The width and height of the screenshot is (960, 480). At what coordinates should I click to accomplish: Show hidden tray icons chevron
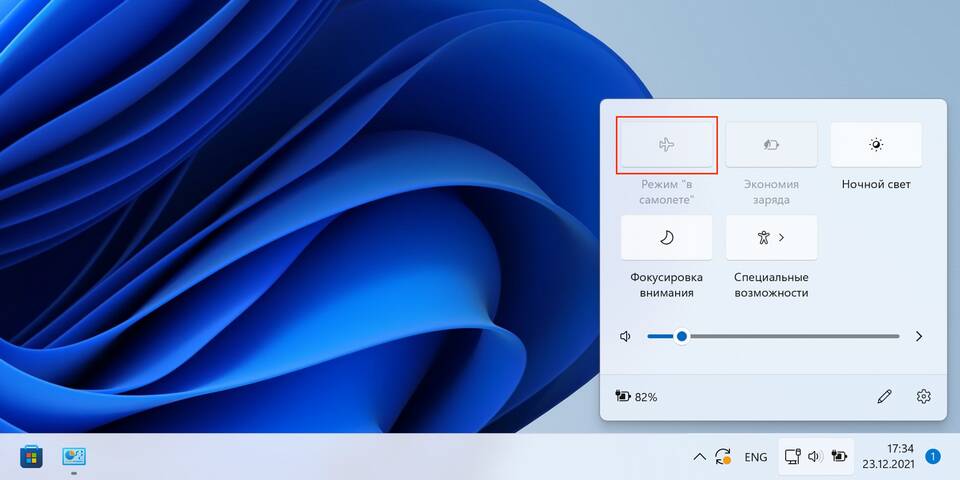(x=700, y=457)
